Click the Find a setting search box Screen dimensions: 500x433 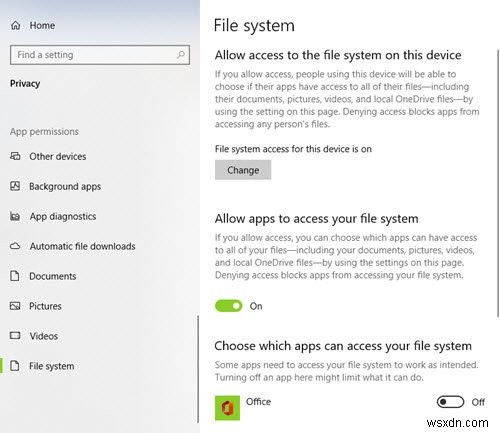coord(100,55)
